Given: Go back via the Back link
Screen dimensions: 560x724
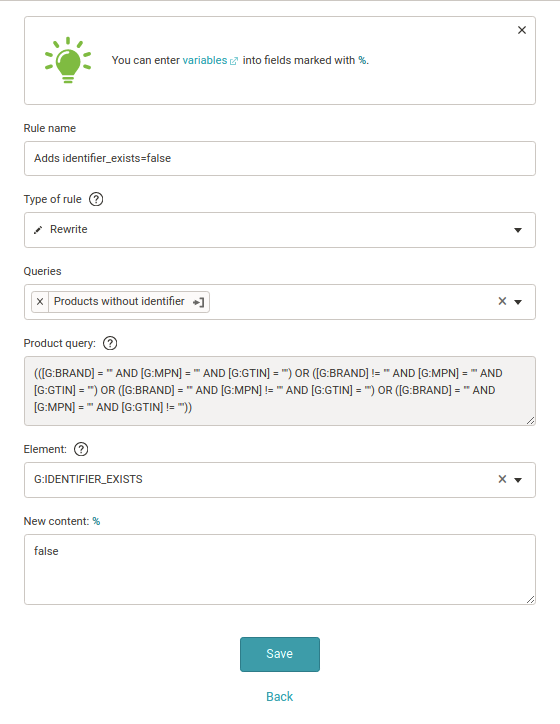Looking at the screenshot, I should point(280,696).
